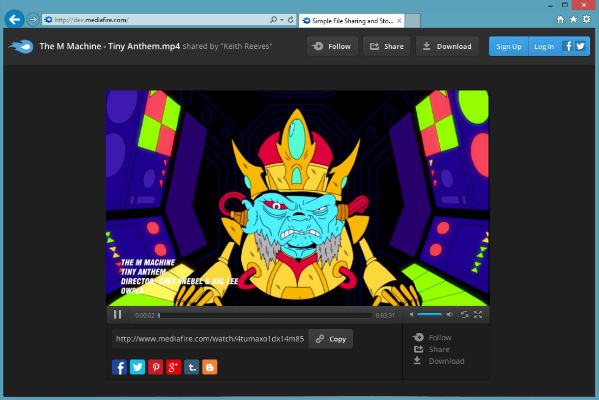The height and width of the screenshot is (400, 599).
Task: Open browser home page icon
Action: click(560, 19)
